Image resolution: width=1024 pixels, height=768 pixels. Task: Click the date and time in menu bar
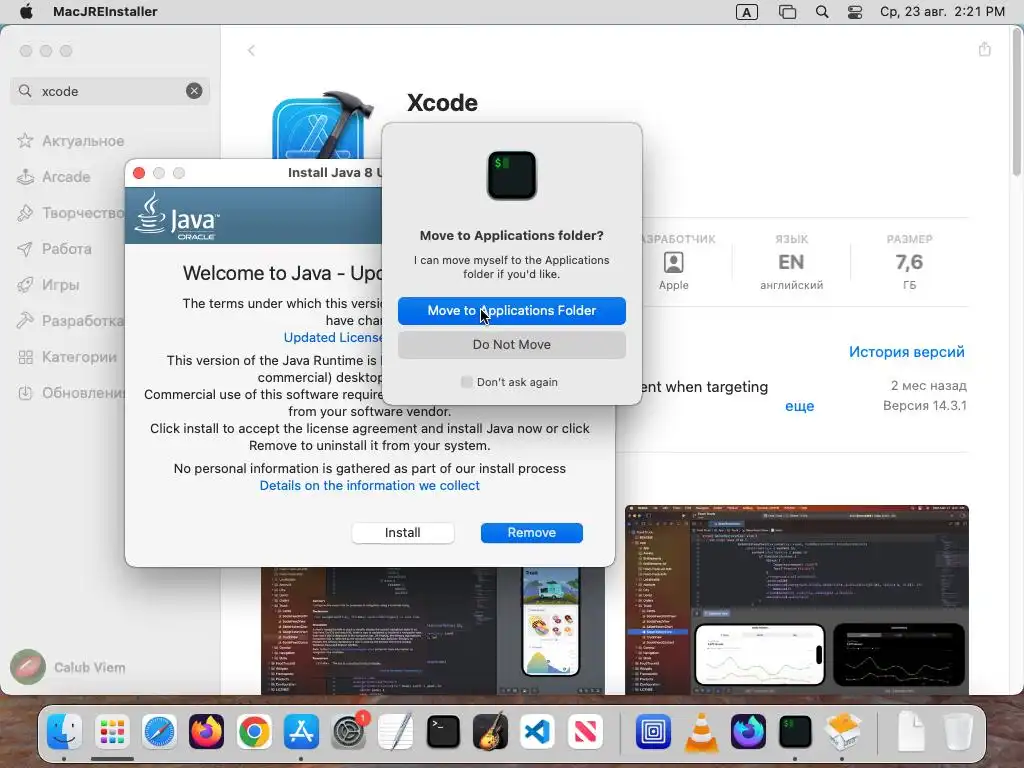(942, 12)
